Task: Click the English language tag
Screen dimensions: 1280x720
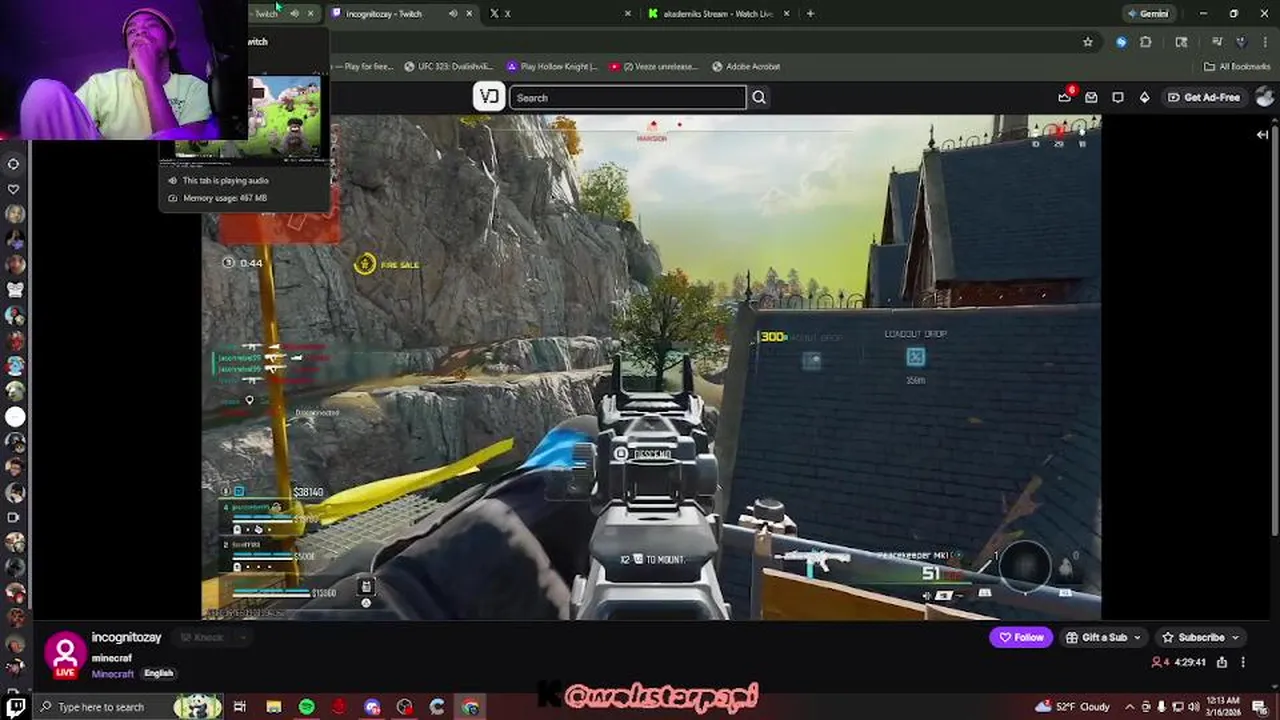Action: (158, 673)
